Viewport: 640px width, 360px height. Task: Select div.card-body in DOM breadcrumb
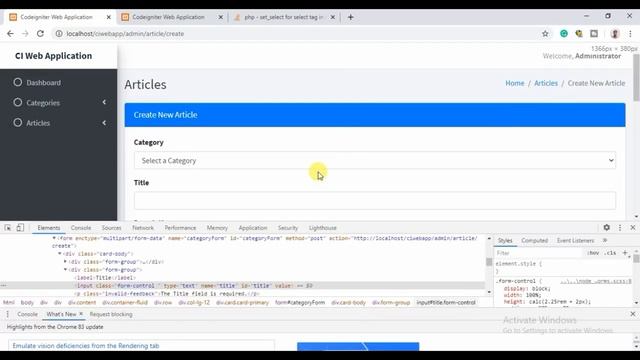(348, 302)
